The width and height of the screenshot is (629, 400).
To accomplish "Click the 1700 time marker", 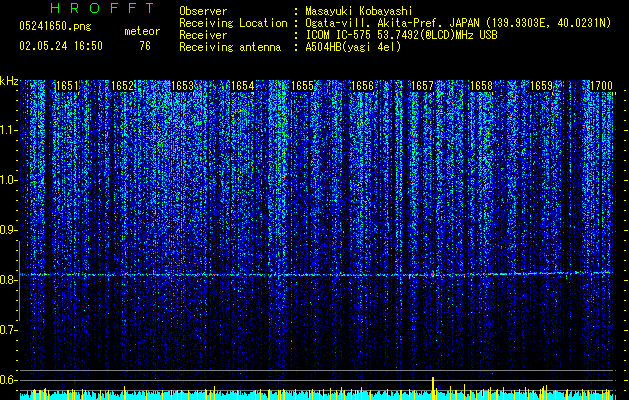I will [602, 86].
